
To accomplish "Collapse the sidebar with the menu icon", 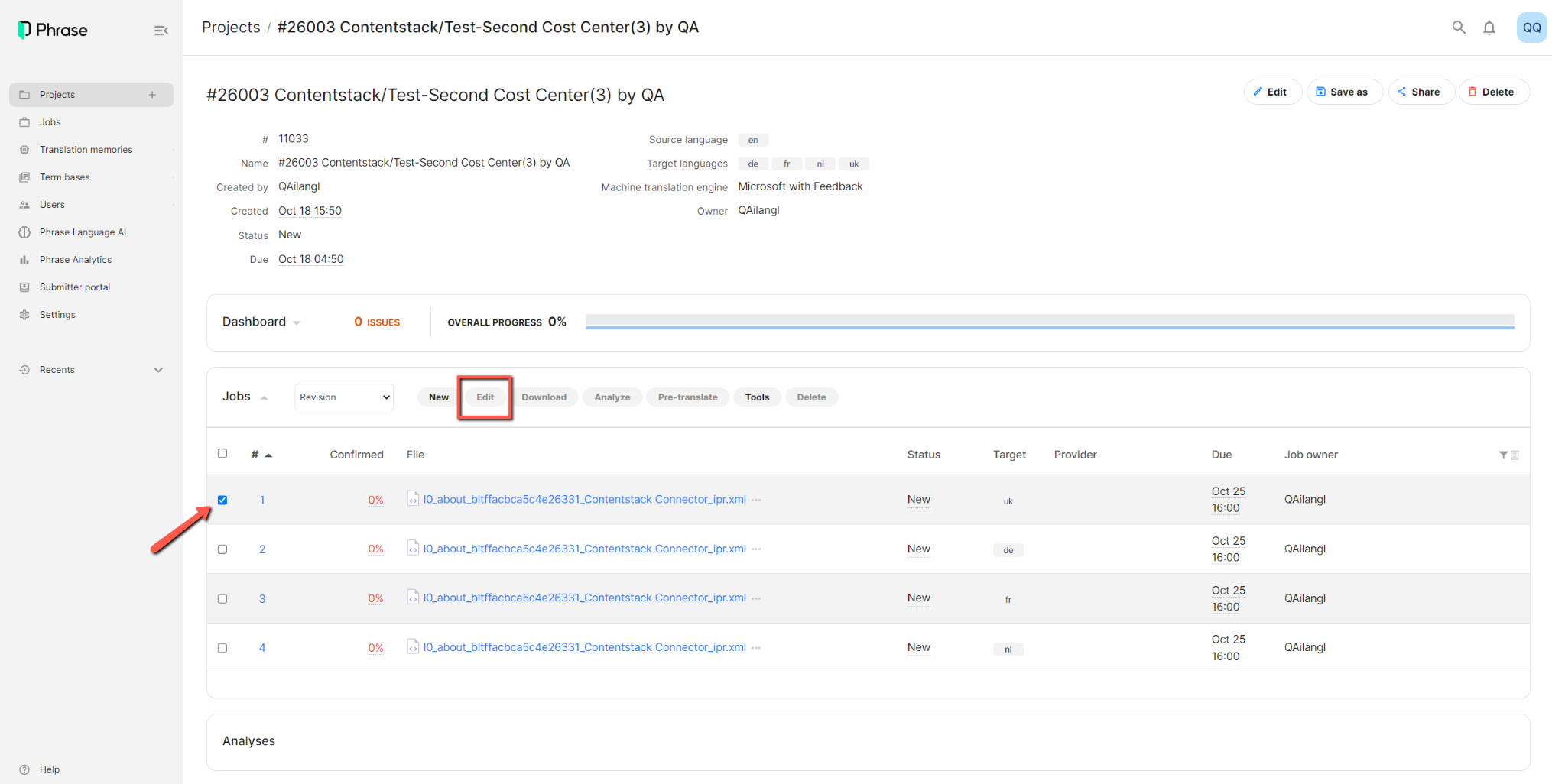I will tap(161, 31).
